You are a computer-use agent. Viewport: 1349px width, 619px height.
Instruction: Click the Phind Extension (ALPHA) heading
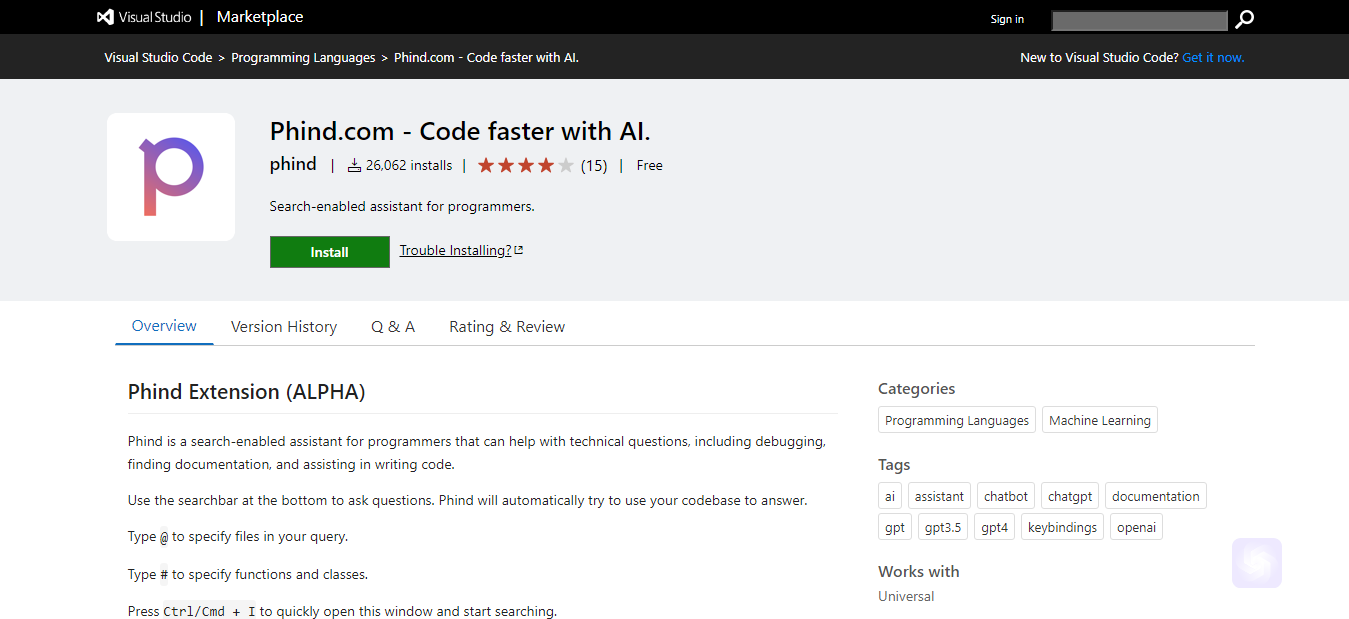[247, 392]
